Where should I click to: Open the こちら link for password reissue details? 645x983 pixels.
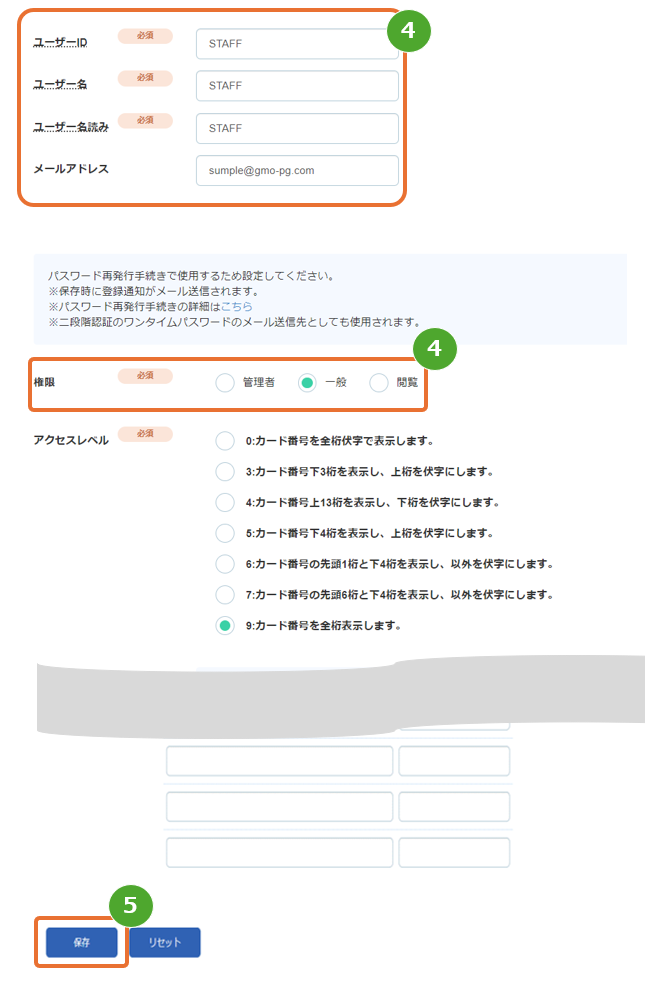click(x=236, y=307)
